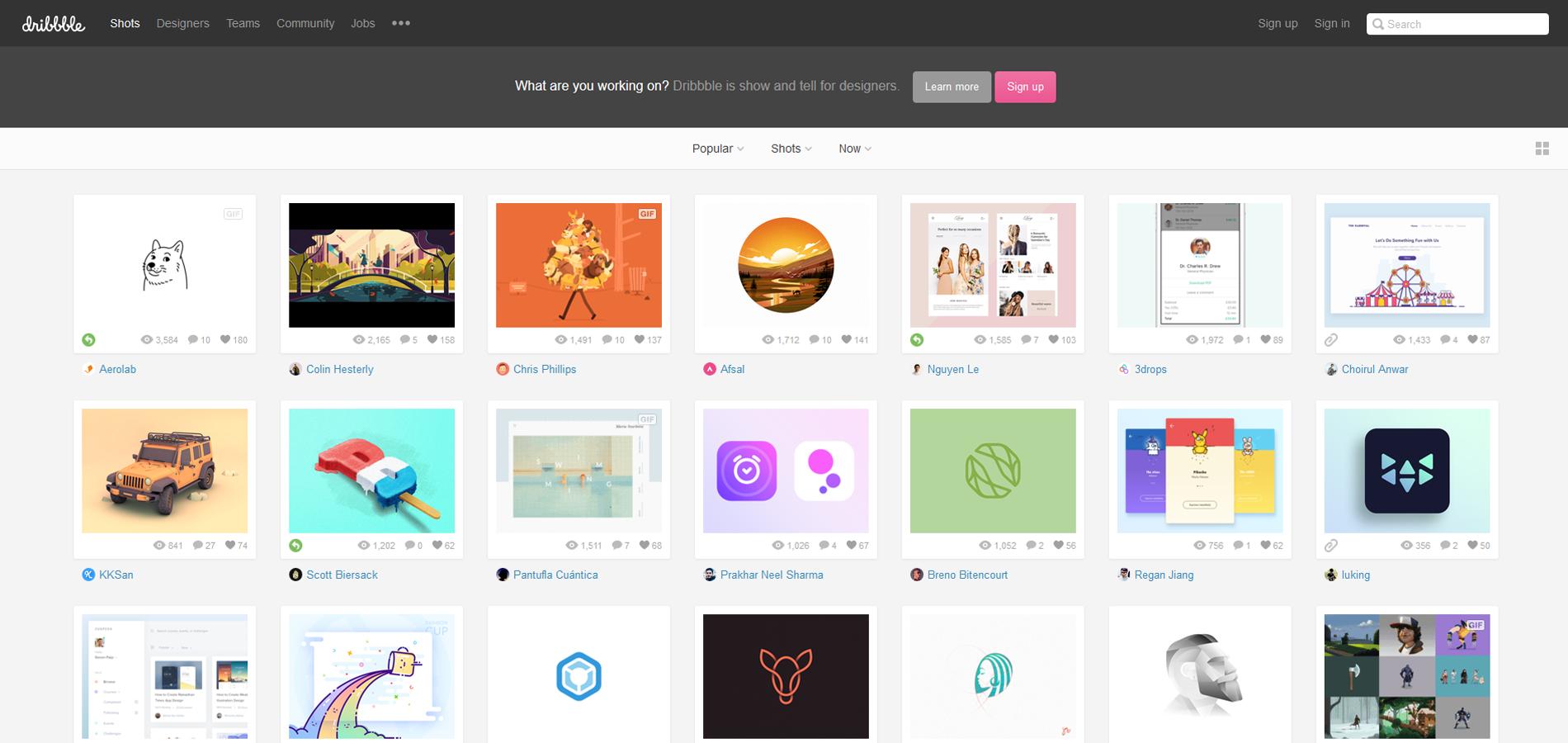Open the Chris Phillips name link
Image resolution: width=1568 pixels, height=743 pixels.
(545, 369)
